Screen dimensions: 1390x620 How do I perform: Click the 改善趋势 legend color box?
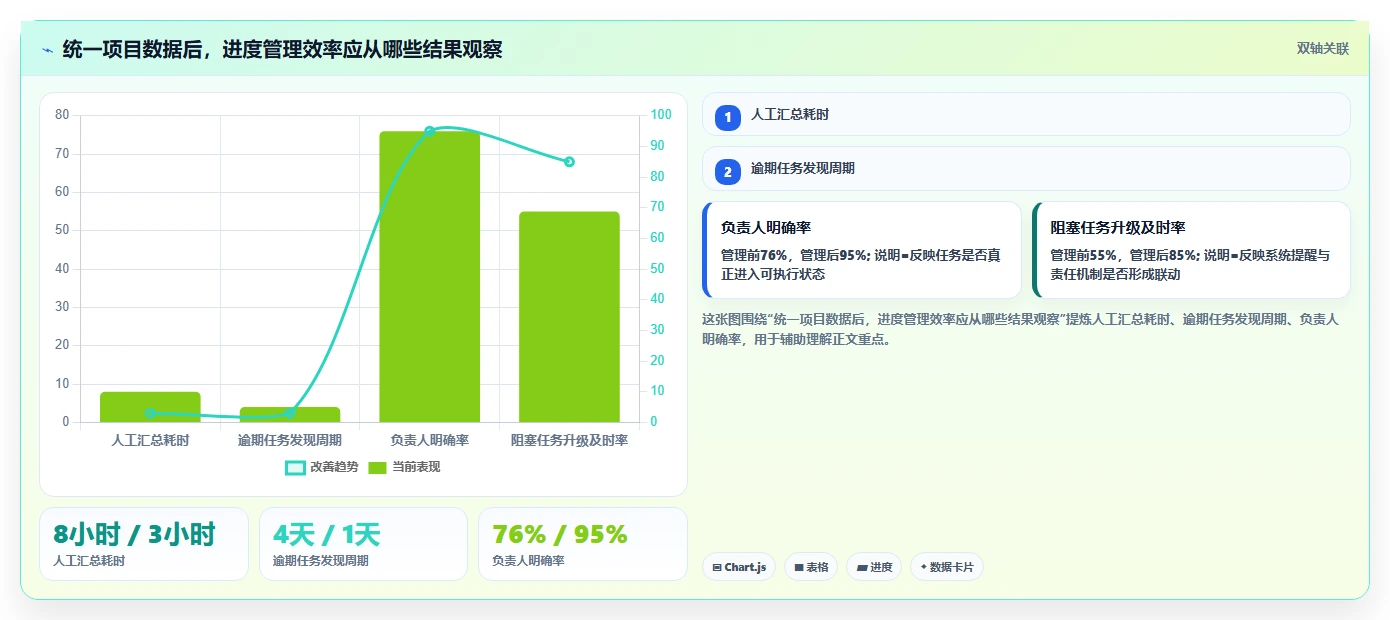click(x=295, y=467)
